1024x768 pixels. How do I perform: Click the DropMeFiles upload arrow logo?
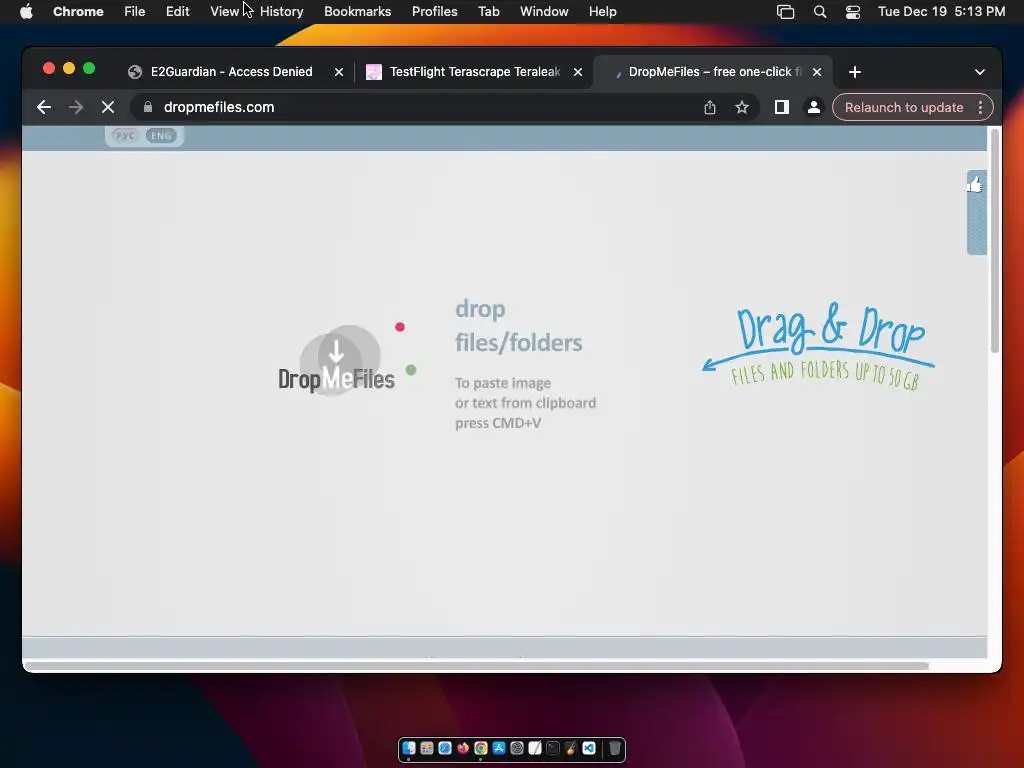(336, 360)
